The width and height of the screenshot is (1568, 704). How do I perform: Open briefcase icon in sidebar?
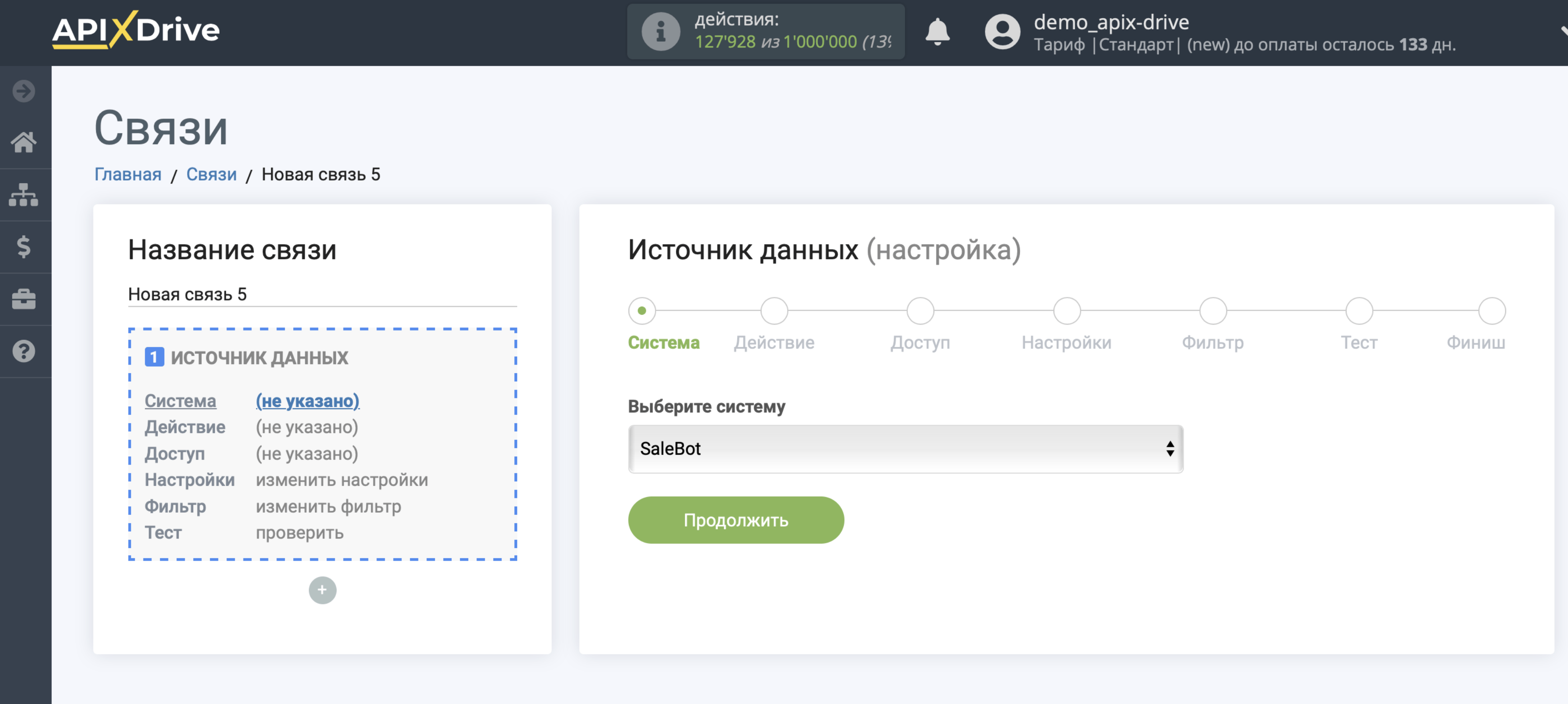click(x=24, y=299)
